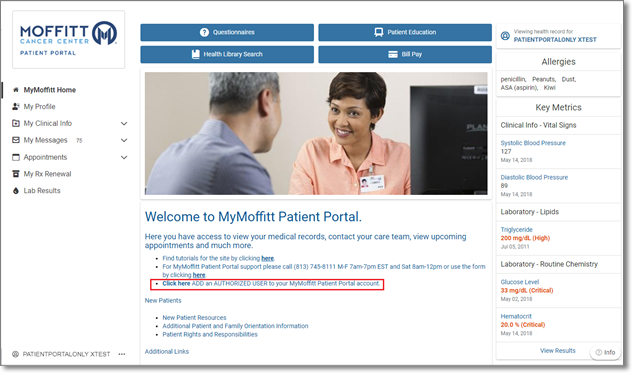This screenshot has height=375, width=634.
Task: Select My Clinical Info menu item
Action: point(48,123)
